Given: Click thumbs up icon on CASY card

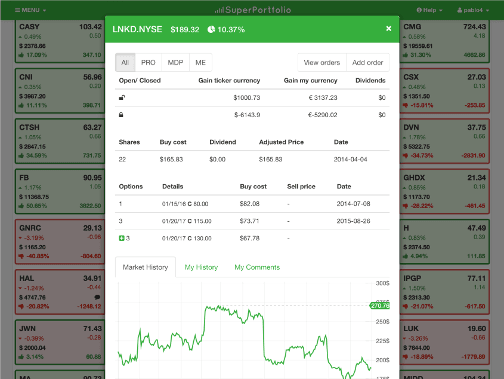Looking at the screenshot, I should pyautogui.click(x=22, y=55).
